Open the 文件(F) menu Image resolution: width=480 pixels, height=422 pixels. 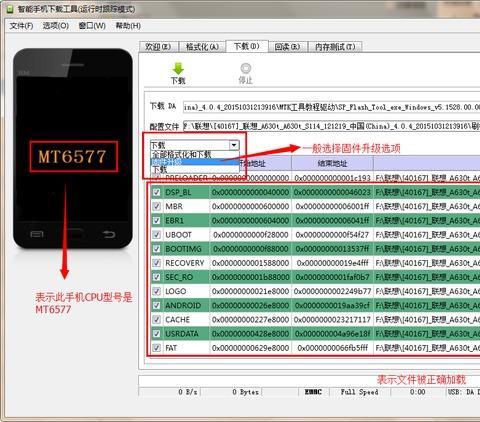(x=21, y=26)
